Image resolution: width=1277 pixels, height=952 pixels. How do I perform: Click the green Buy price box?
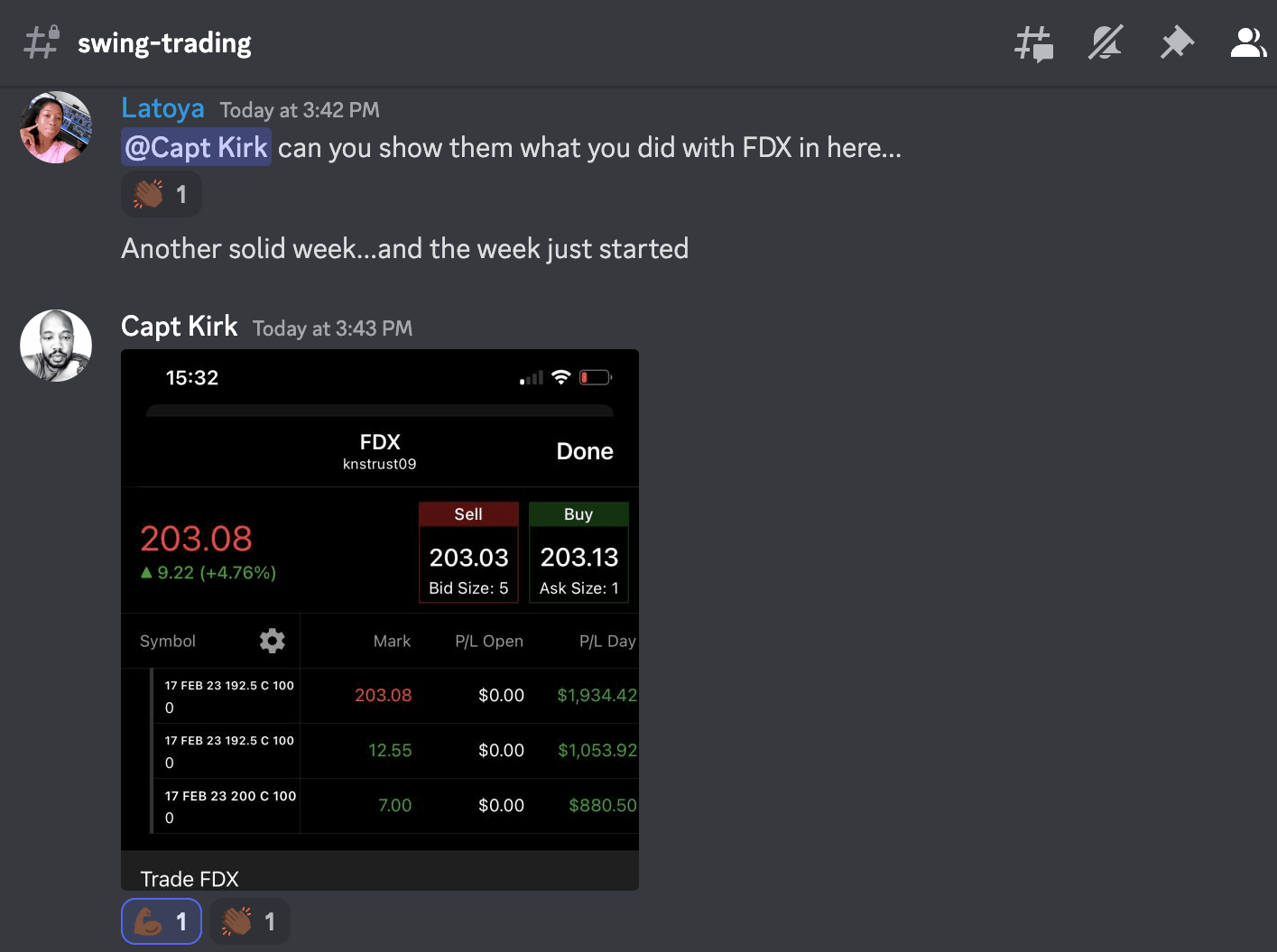[578, 552]
